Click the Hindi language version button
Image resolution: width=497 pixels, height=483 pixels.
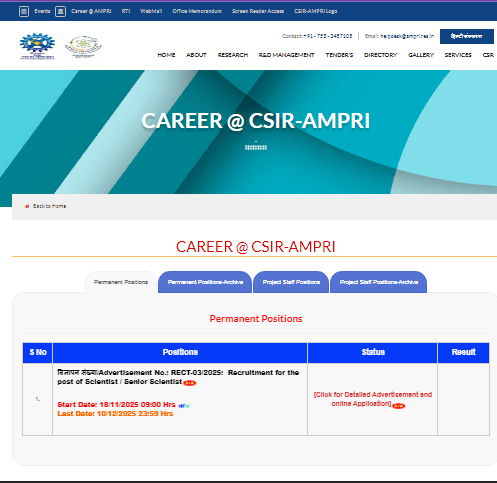467,36
